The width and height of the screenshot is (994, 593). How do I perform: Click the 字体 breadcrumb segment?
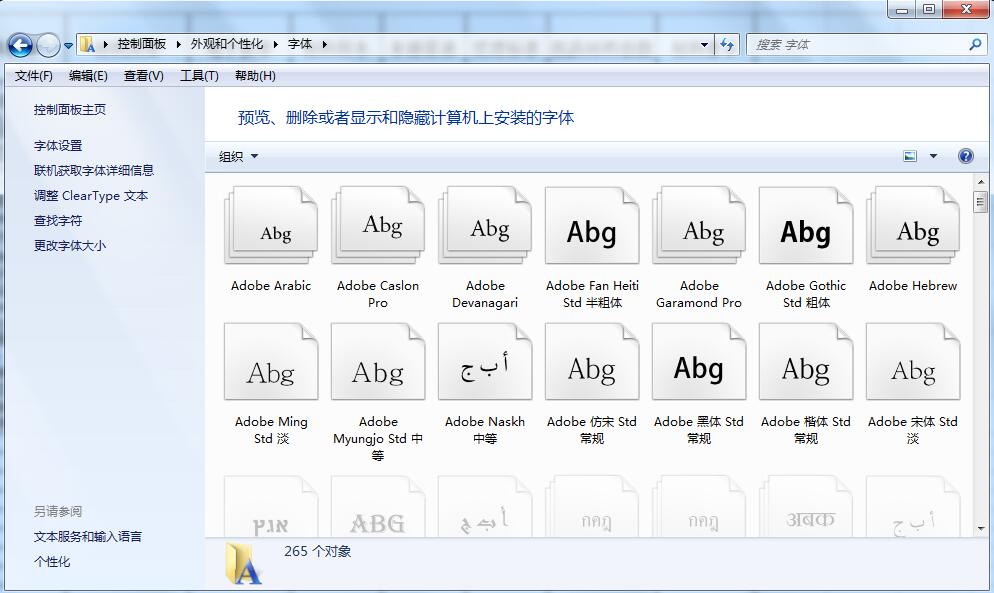[300, 44]
